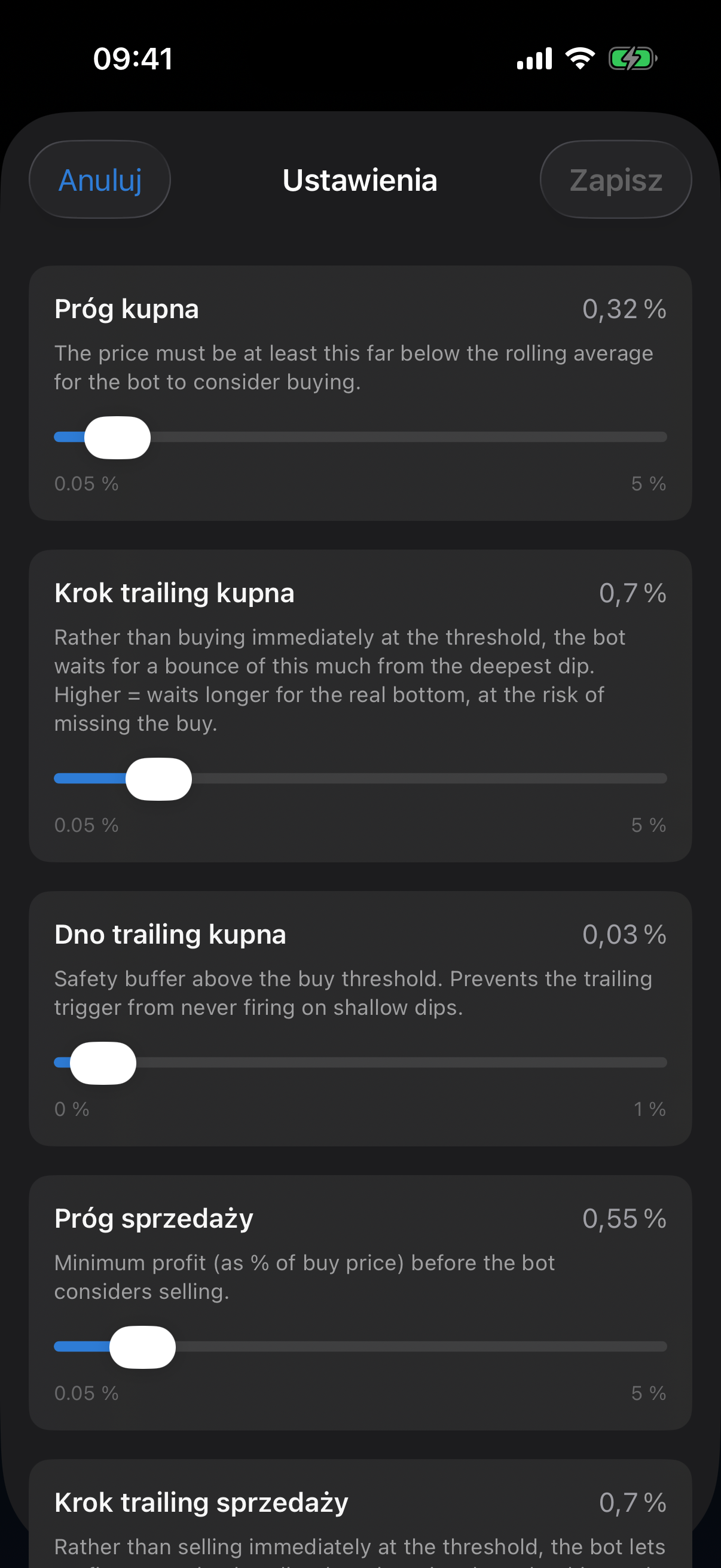Tap the Krok trailing kupna heading
Image resolution: width=721 pixels, height=1568 pixels.
(x=174, y=593)
